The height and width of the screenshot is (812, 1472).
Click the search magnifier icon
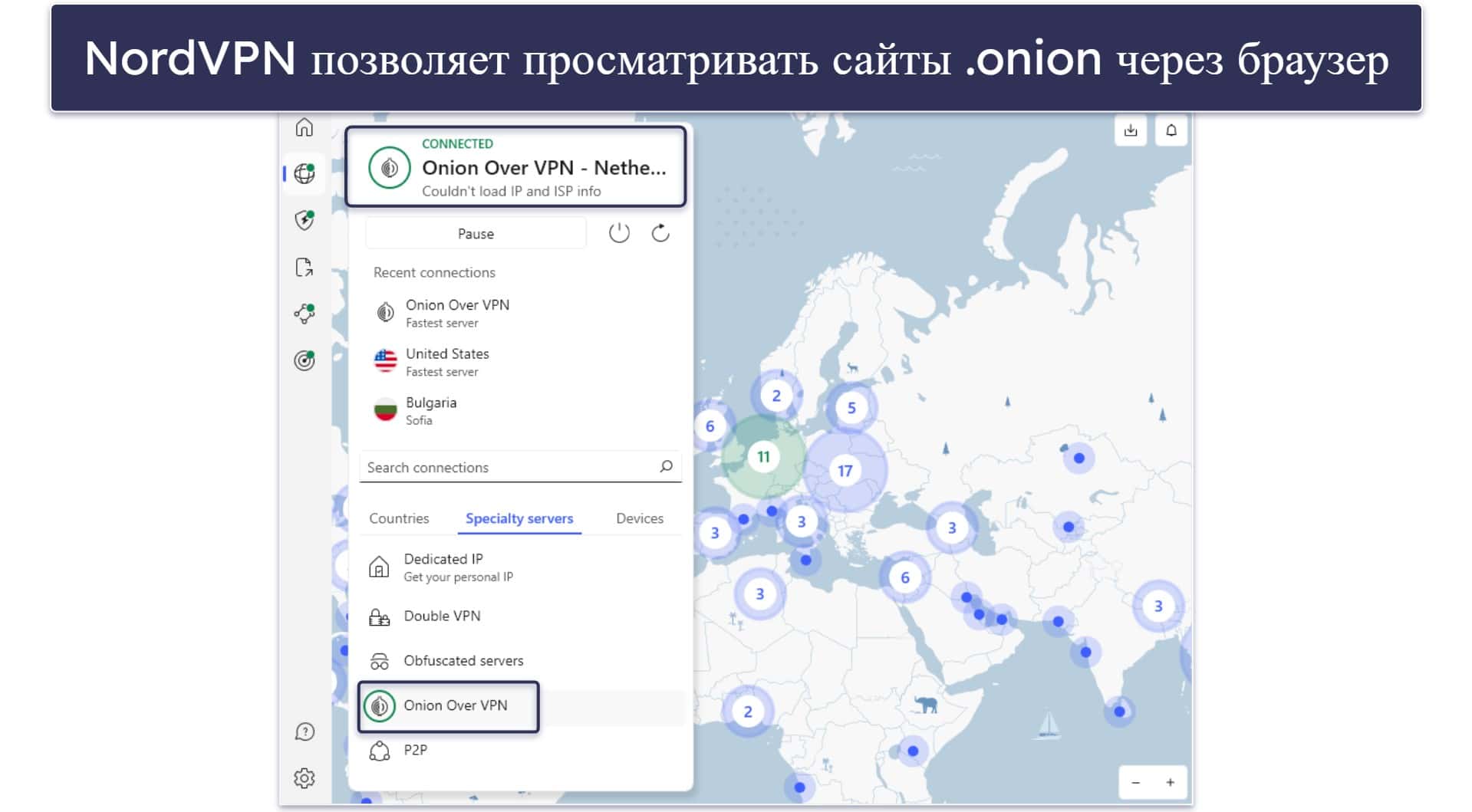tap(666, 466)
